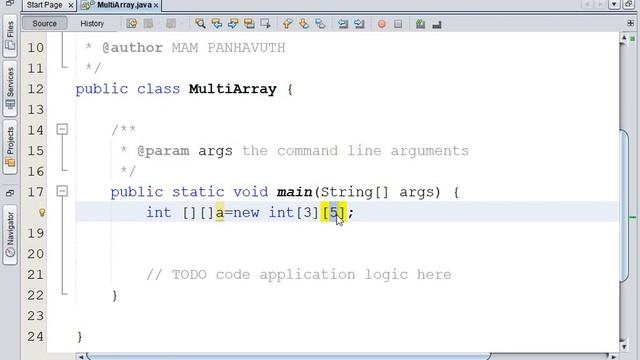Click line number 24 in the gutter

(x=36, y=336)
